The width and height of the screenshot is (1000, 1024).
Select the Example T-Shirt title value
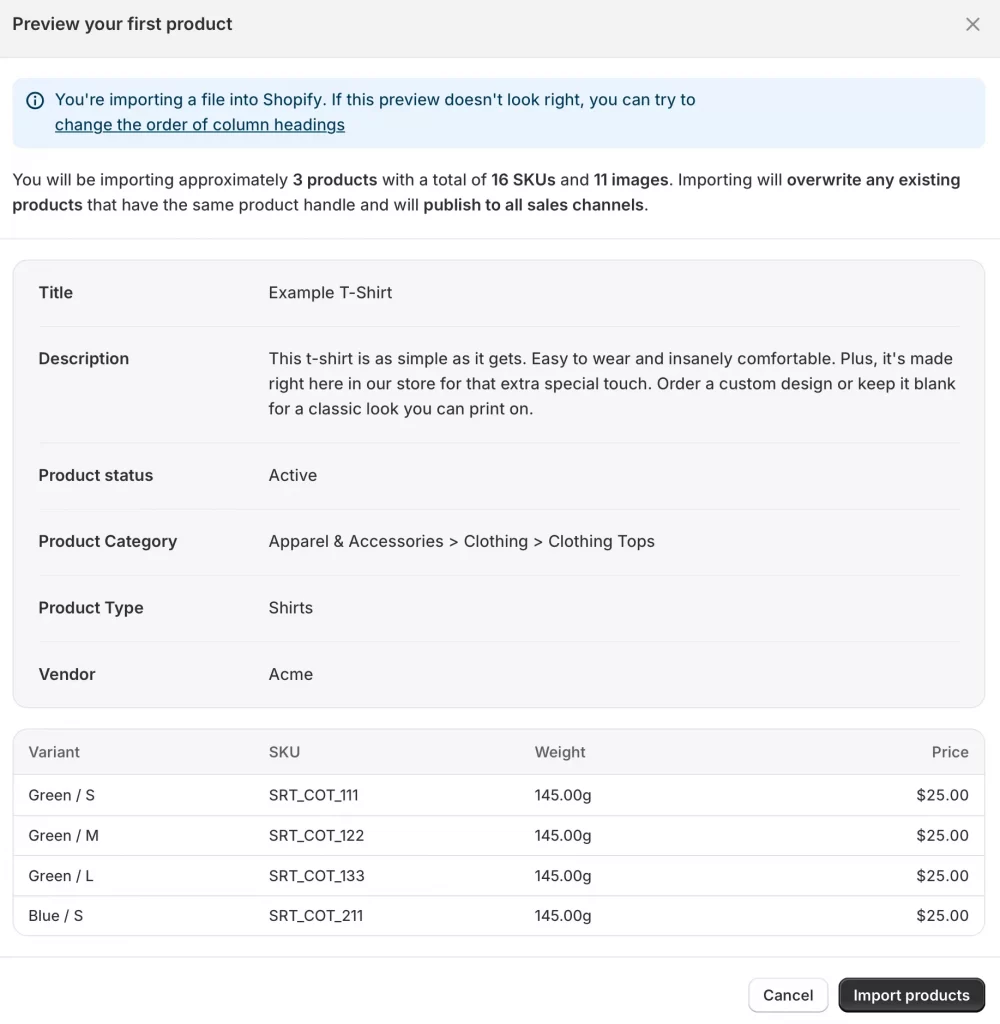click(330, 292)
